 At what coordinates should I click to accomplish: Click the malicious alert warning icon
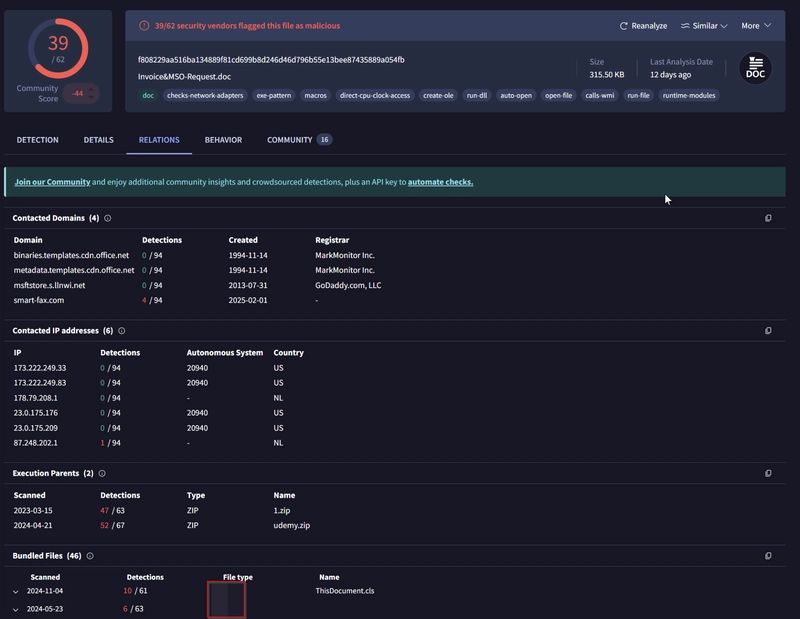coord(144,26)
